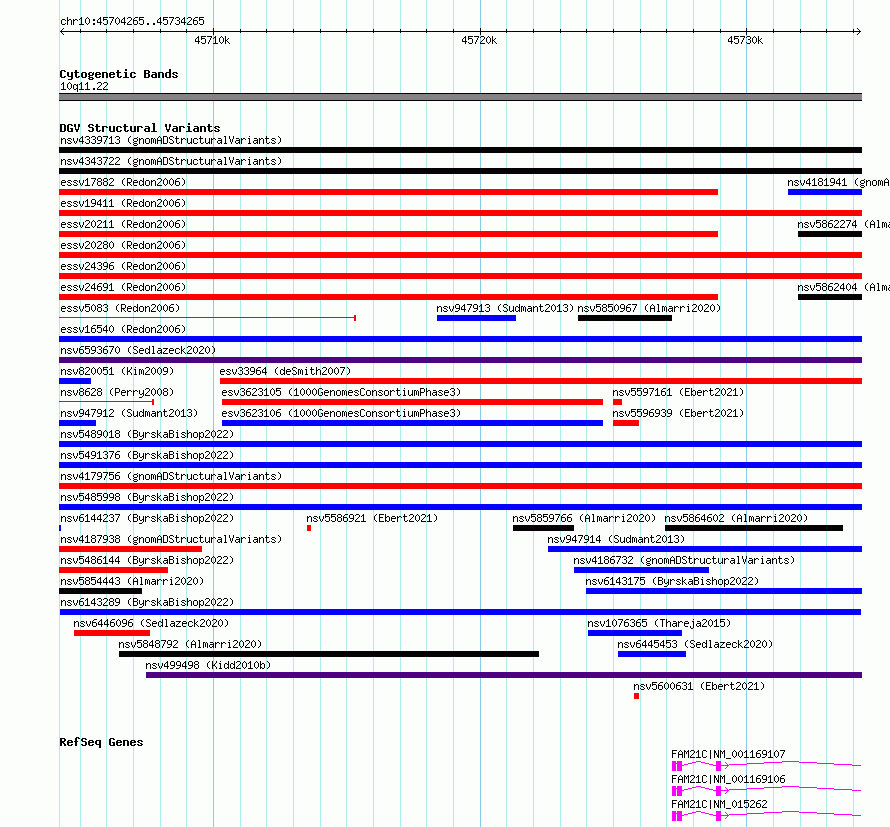Image resolution: width=890 pixels, height=827 pixels.
Task: Click the small red bar under nsv5600631
Action: 636,696
